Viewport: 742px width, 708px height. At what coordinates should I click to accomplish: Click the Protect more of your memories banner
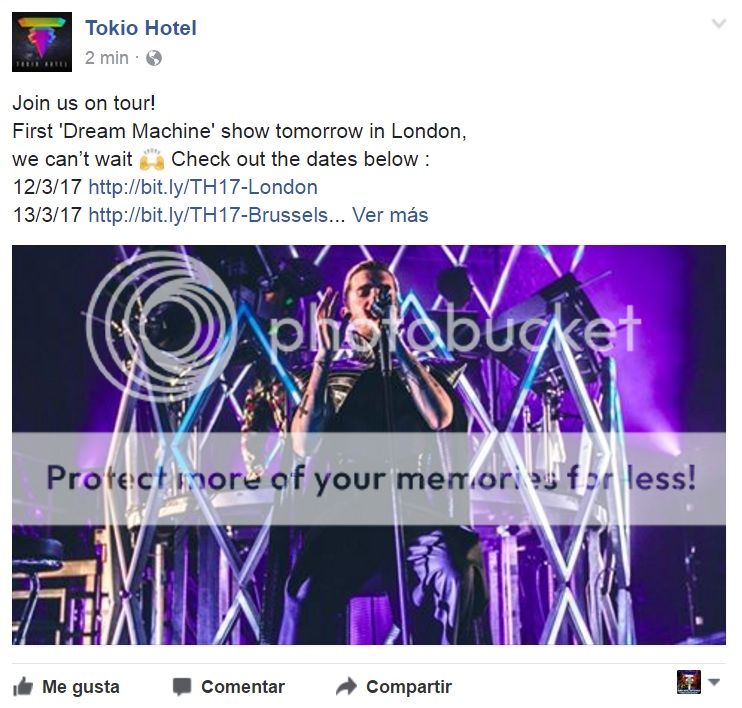(369, 478)
